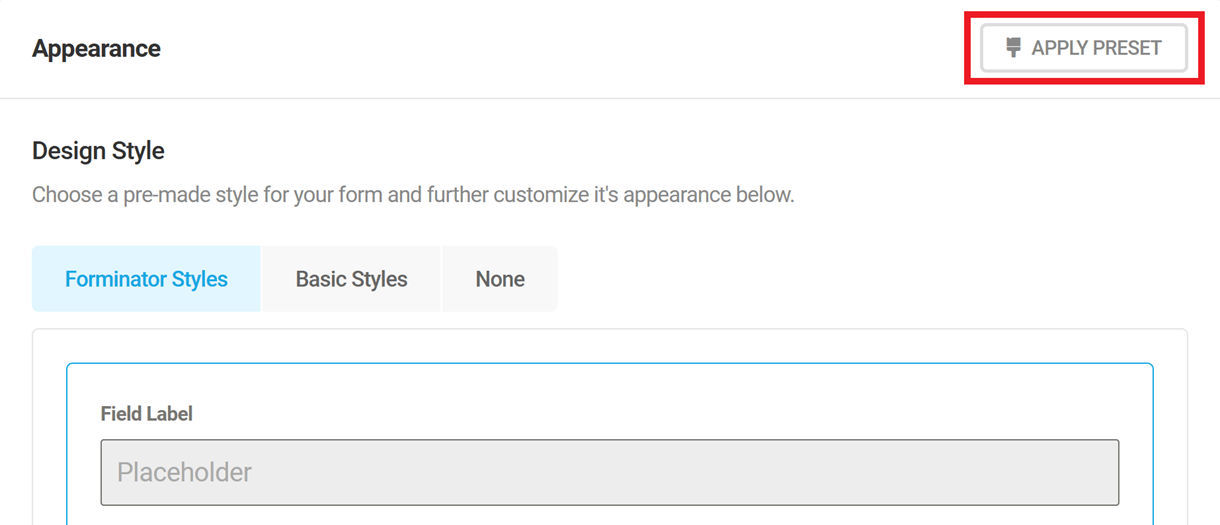Select the Basic Styles tab
1220x525 pixels.
coord(351,279)
